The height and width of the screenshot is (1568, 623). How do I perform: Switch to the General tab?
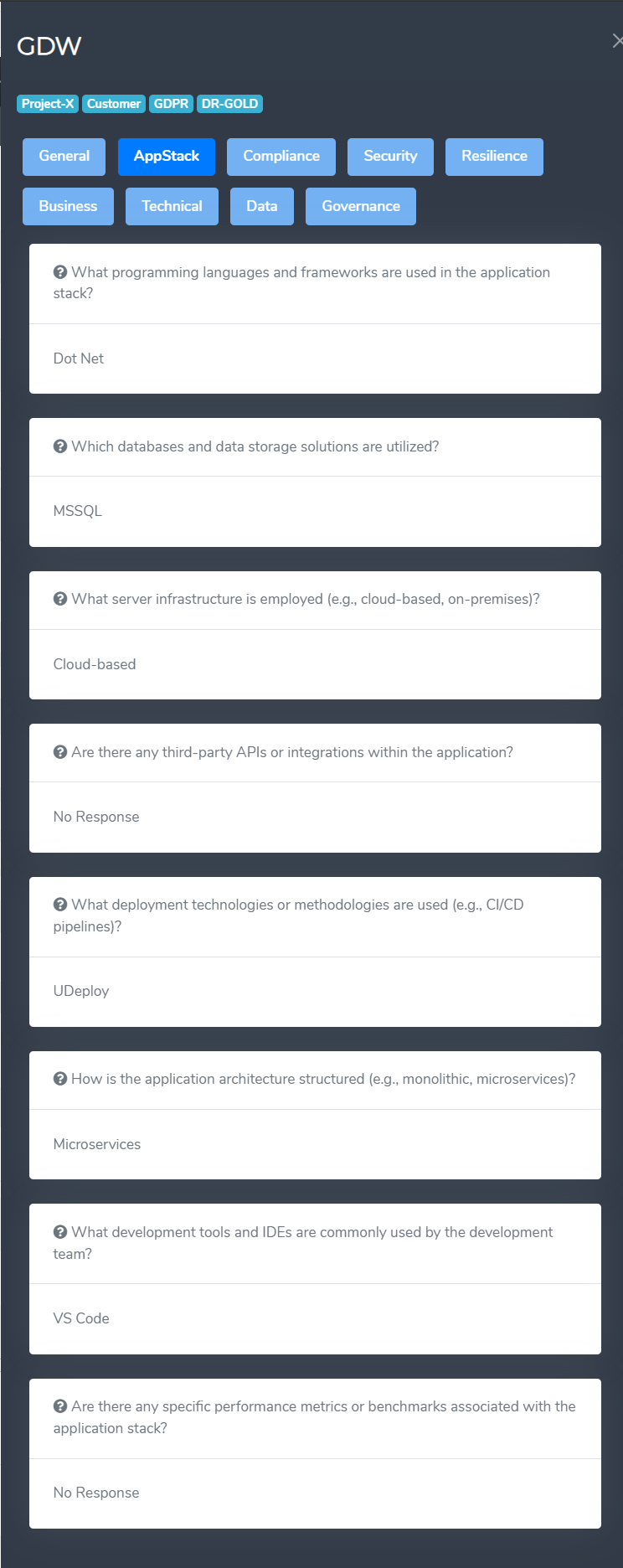point(64,157)
